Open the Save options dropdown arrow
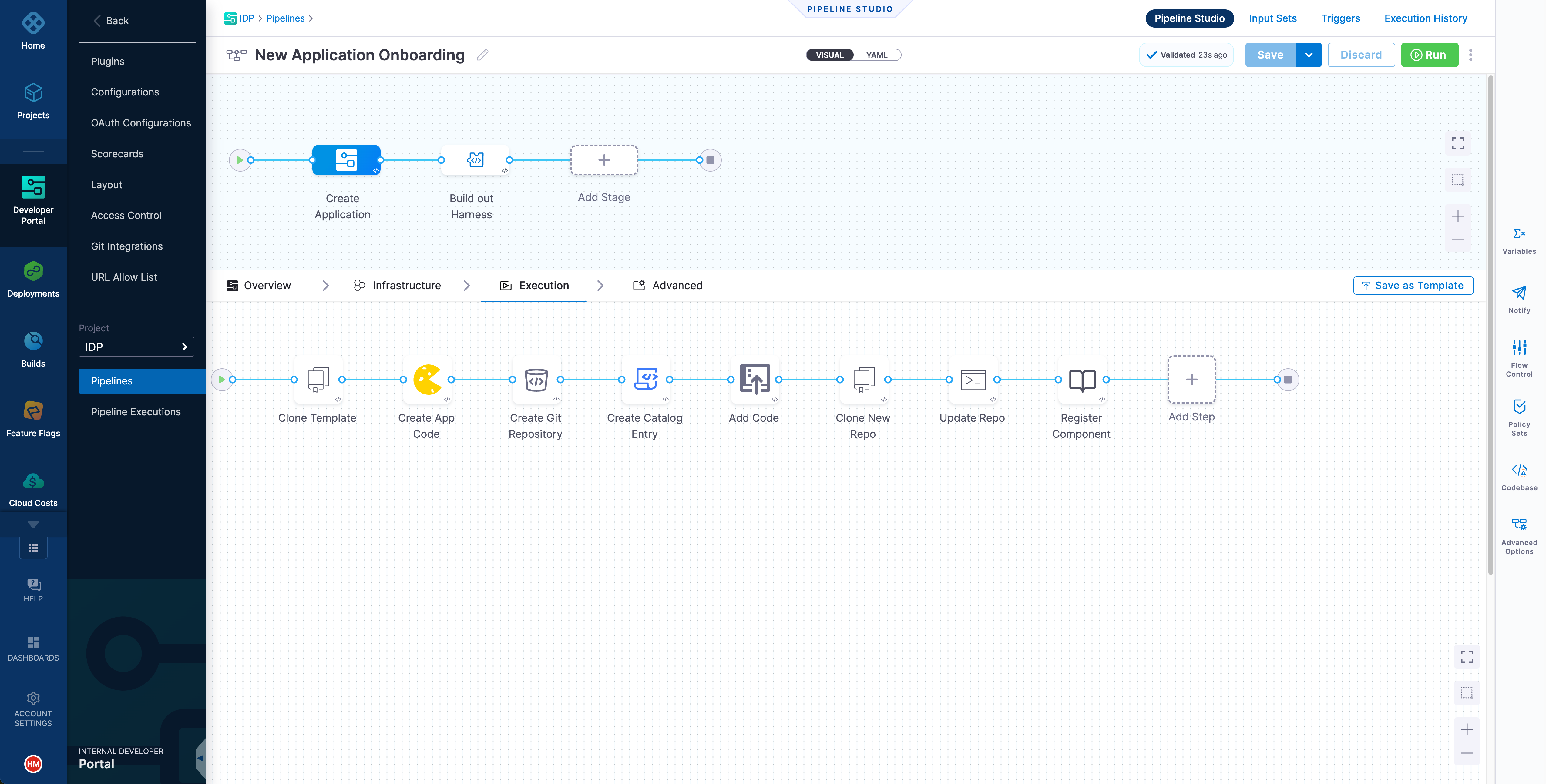The width and height of the screenshot is (1546, 784). 1308,55
